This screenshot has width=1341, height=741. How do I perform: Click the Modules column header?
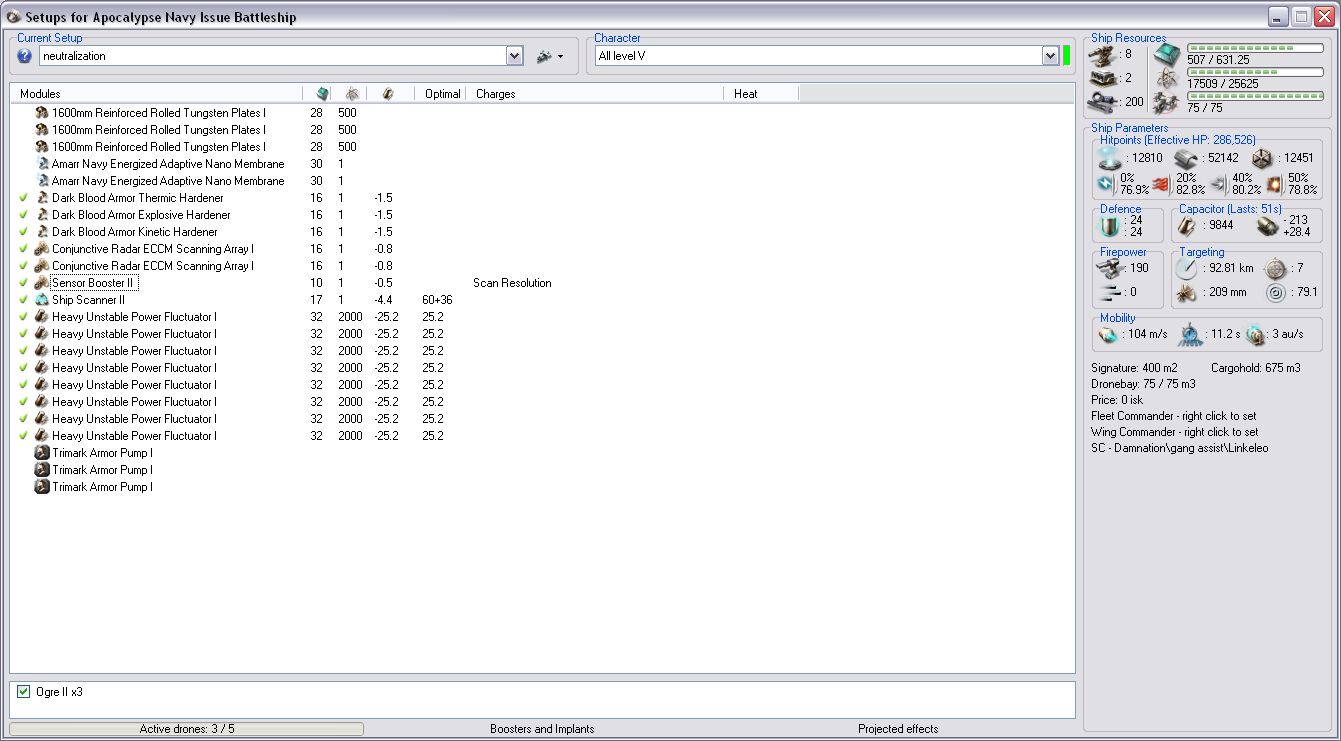click(156, 93)
